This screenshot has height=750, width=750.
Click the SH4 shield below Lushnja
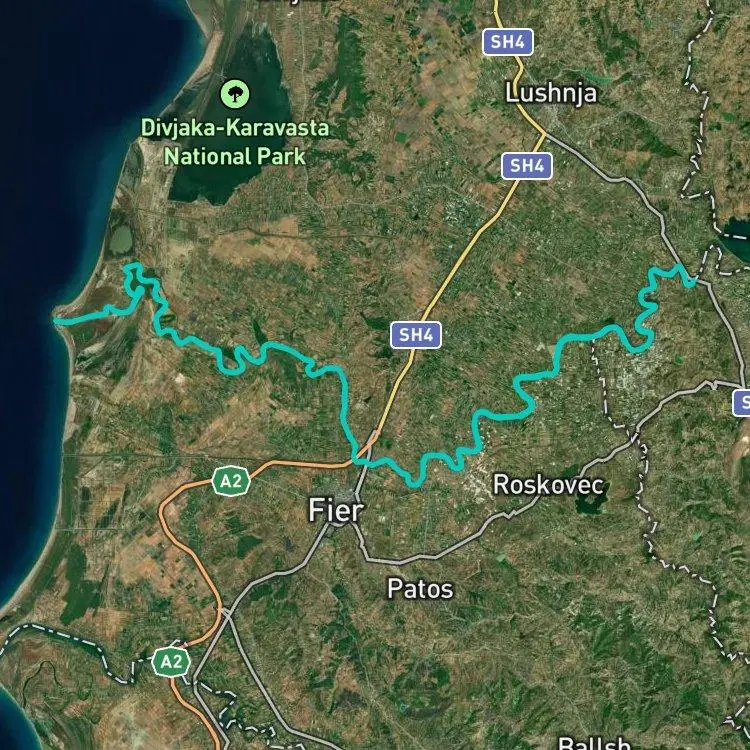click(527, 166)
